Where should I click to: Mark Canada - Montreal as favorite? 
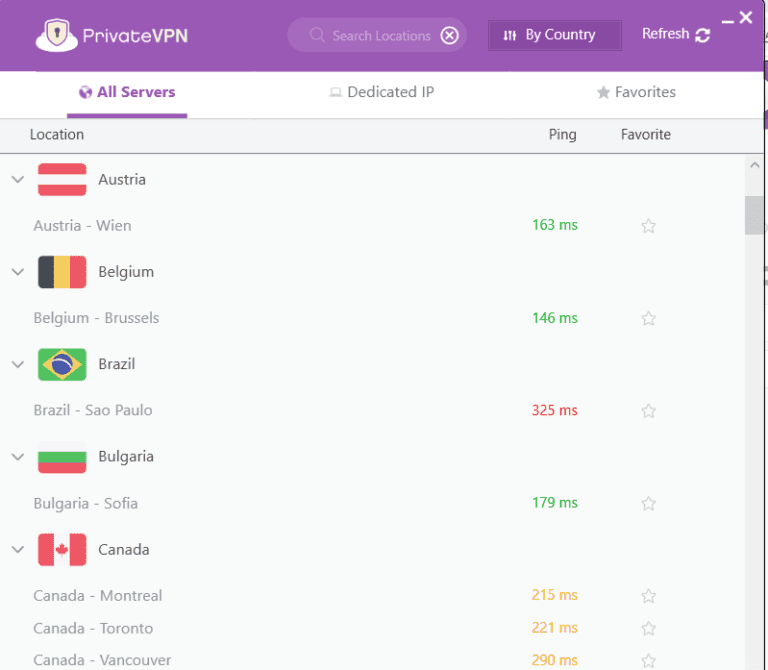coord(648,596)
